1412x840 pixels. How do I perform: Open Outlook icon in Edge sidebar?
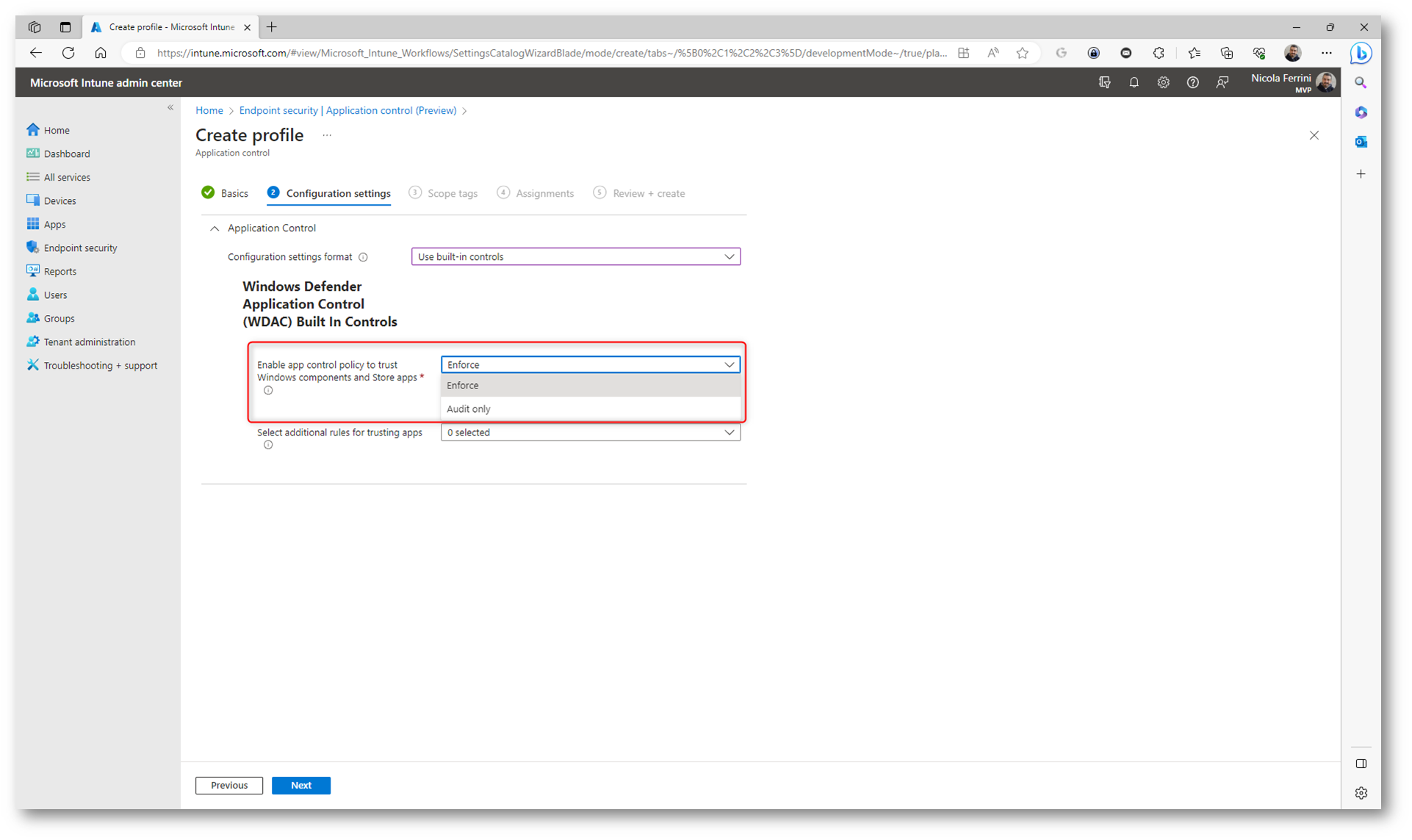(x=1361, y=142)
